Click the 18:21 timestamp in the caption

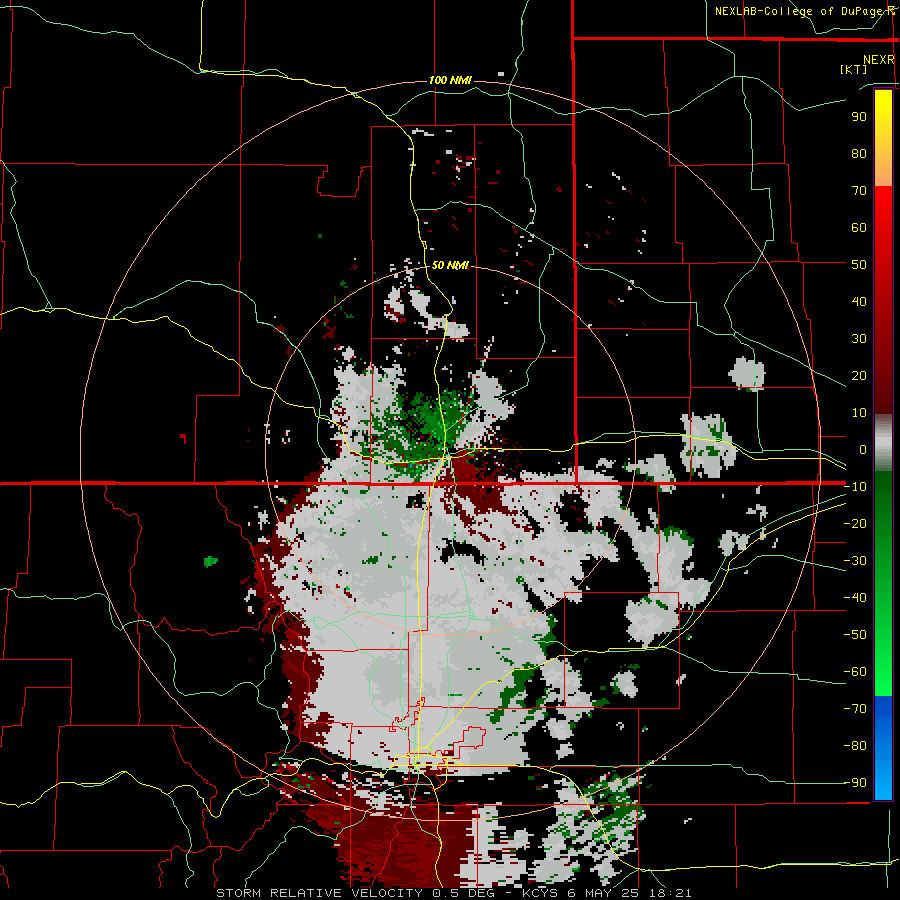670,893
